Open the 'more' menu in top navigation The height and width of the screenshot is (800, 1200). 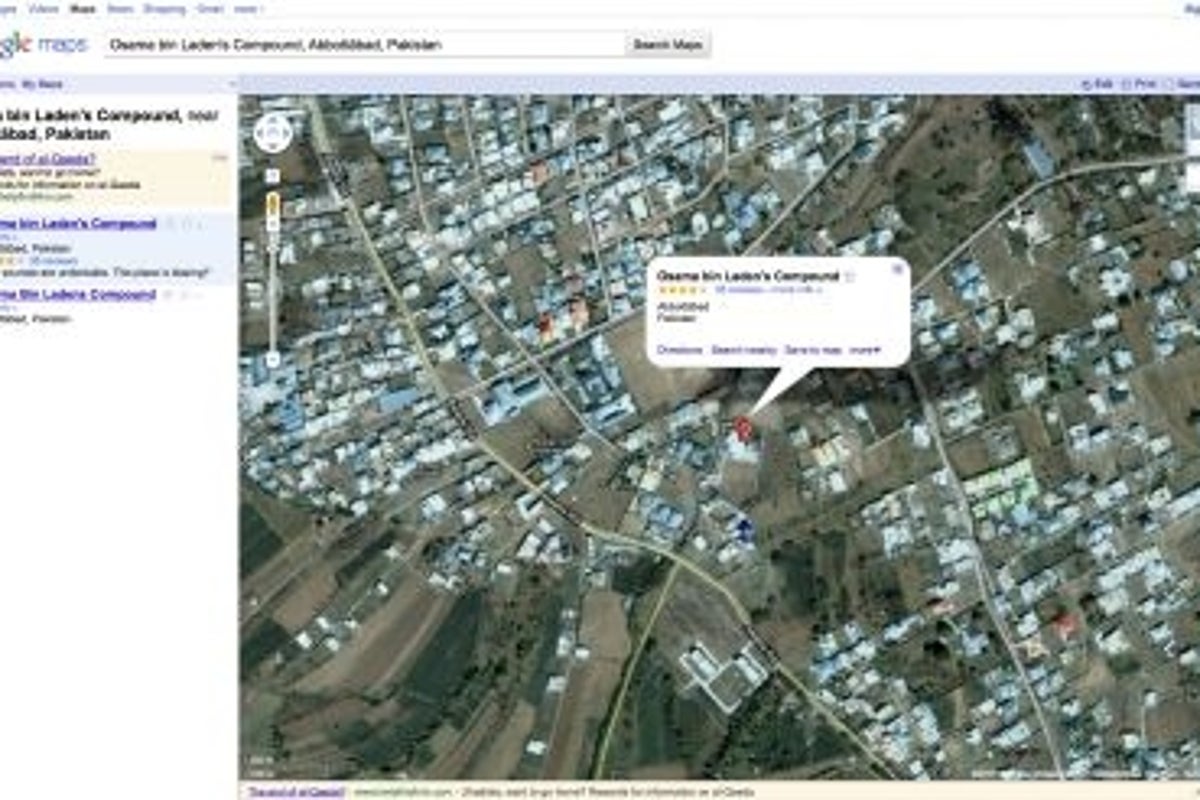coord(250,9)
